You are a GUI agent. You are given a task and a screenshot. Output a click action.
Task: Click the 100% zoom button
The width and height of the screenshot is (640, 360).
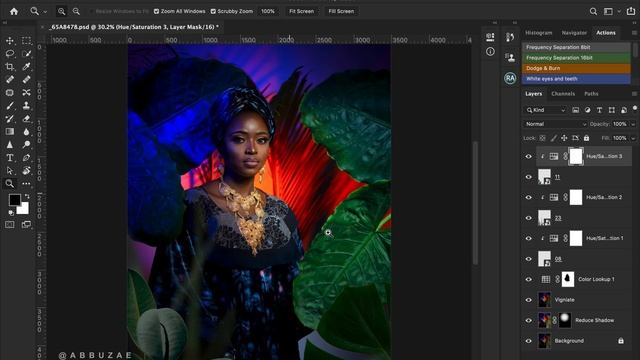point(268,11)
